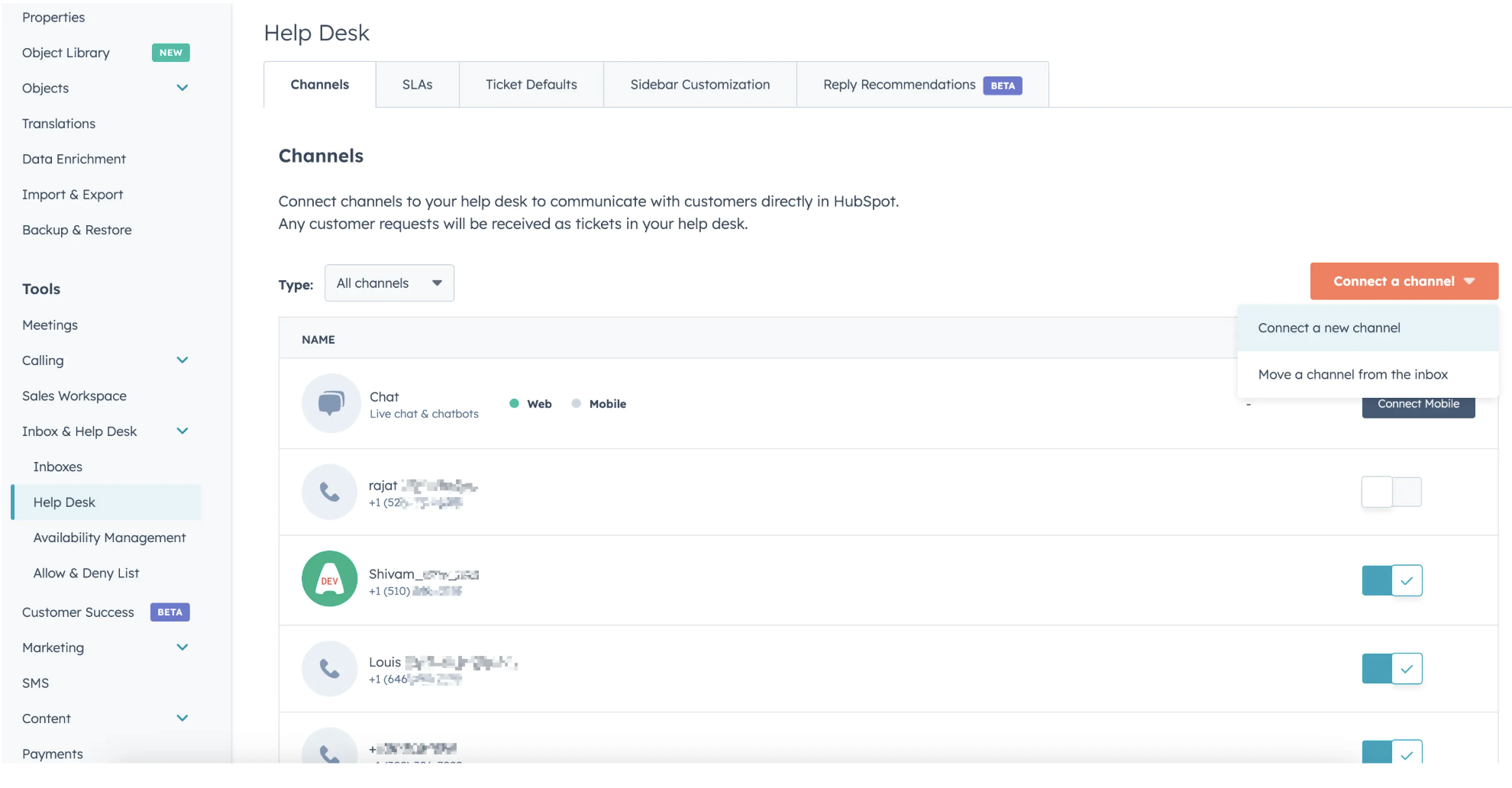The image size is (1512, 788).
Task: Select the Channels tab
Action: click(320, 85)
